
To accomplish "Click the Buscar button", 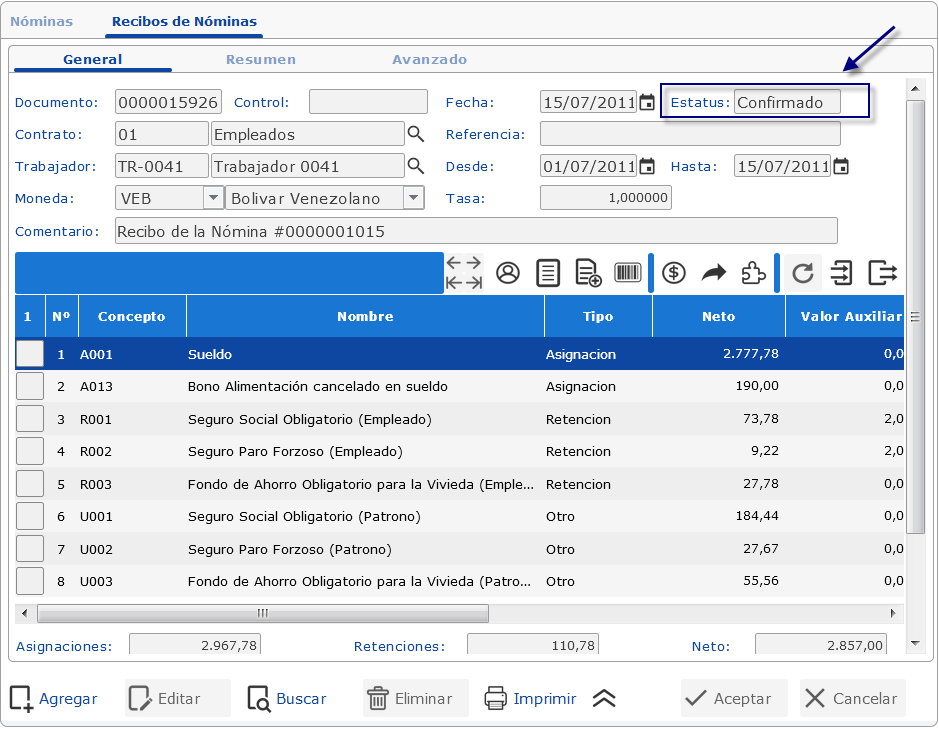I will pos(288,699).
